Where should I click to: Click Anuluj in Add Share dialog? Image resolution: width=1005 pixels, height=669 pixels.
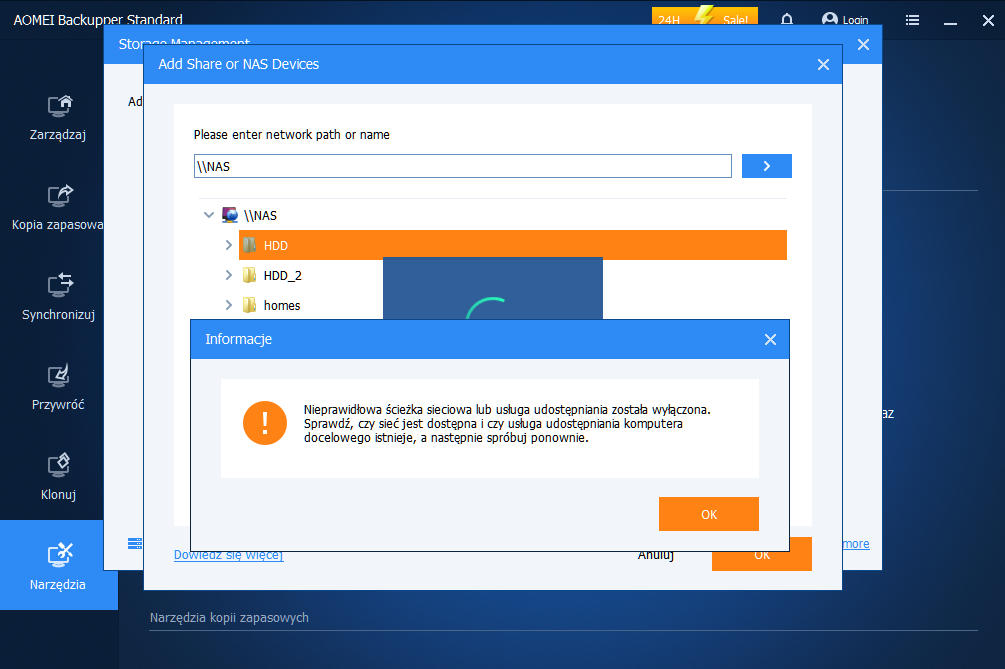coord(656,556)
